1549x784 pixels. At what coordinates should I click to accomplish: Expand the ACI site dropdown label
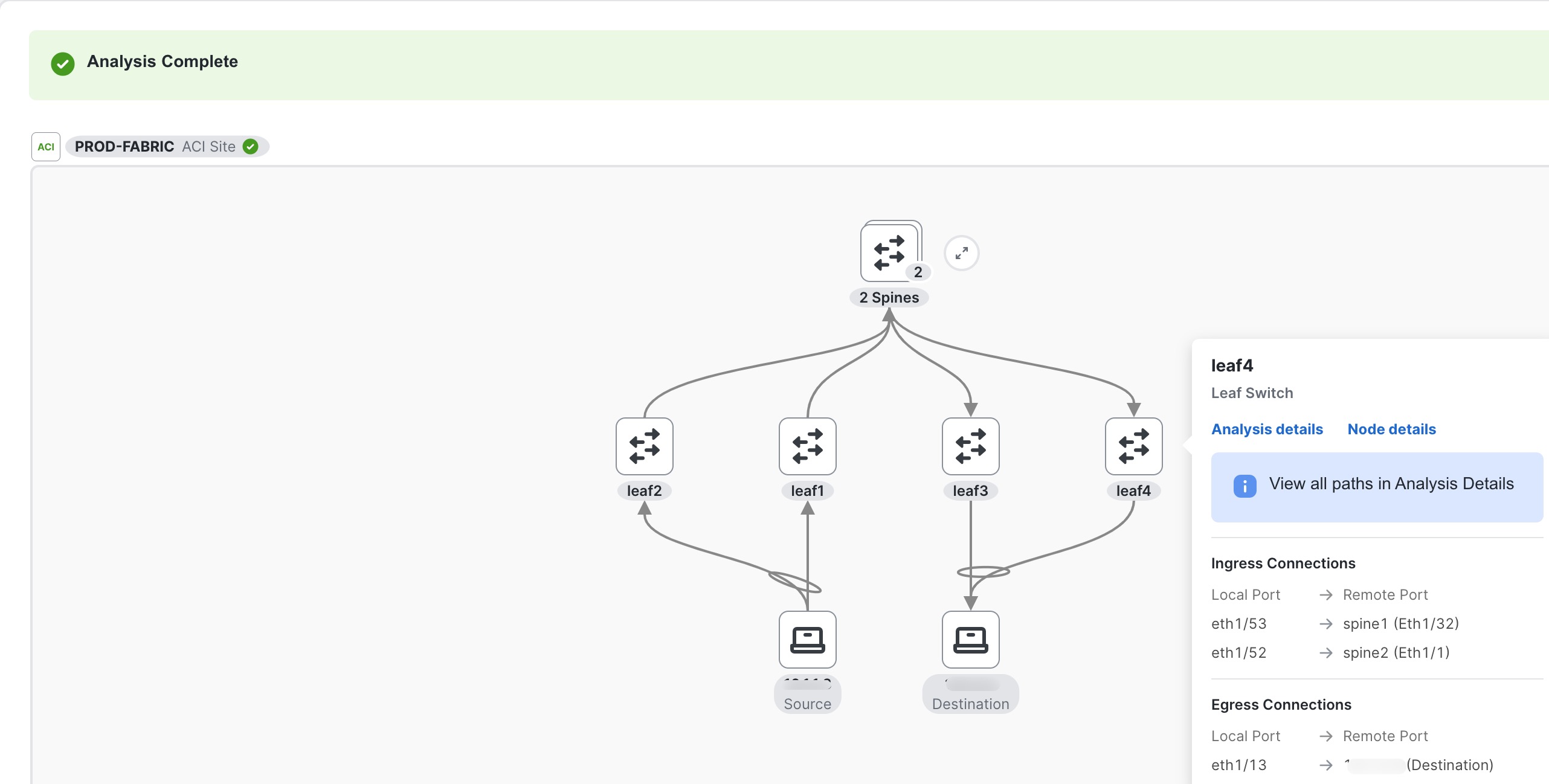pyautogui.click(x=164, y=146)
